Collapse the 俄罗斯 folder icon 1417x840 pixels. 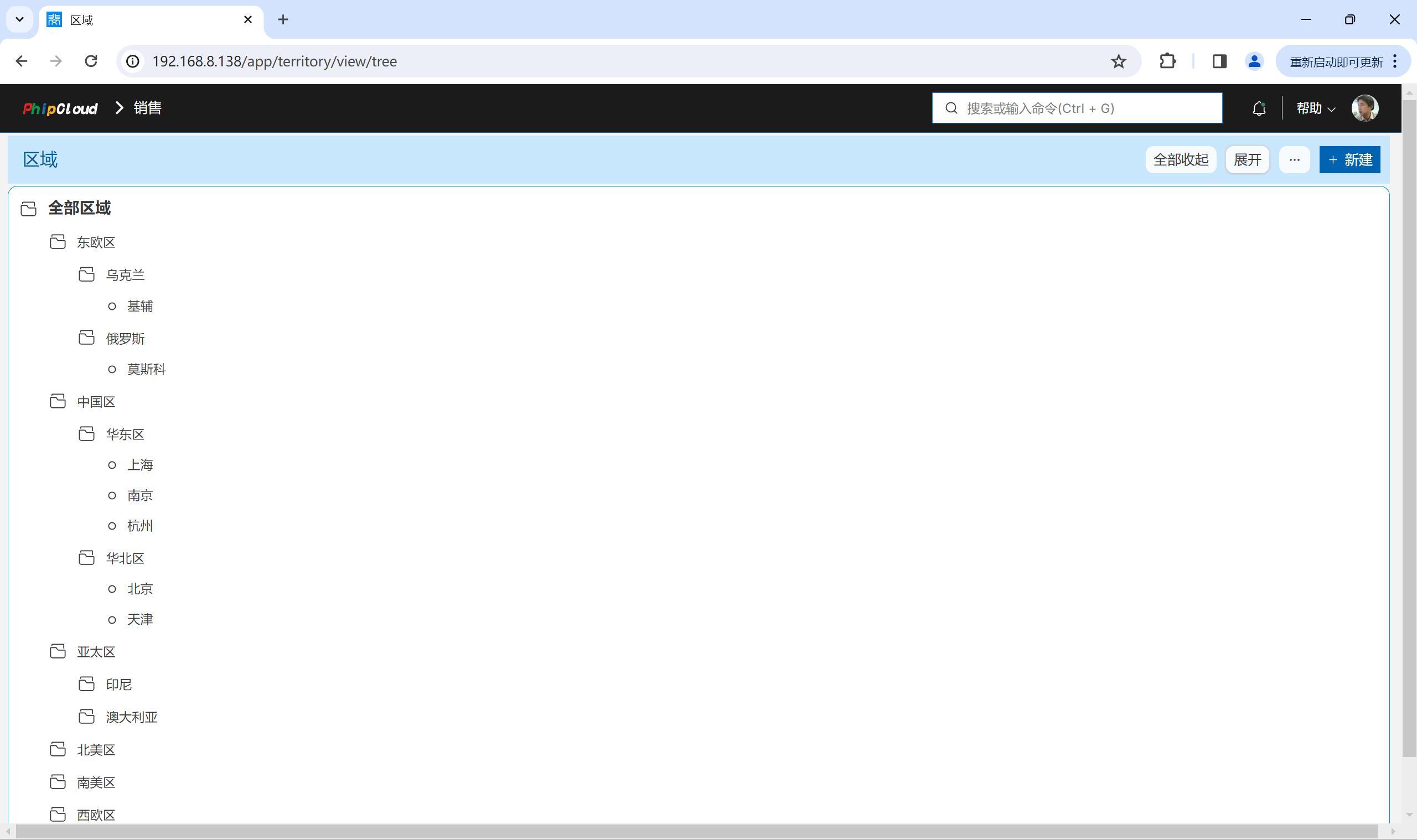(86, 339)
